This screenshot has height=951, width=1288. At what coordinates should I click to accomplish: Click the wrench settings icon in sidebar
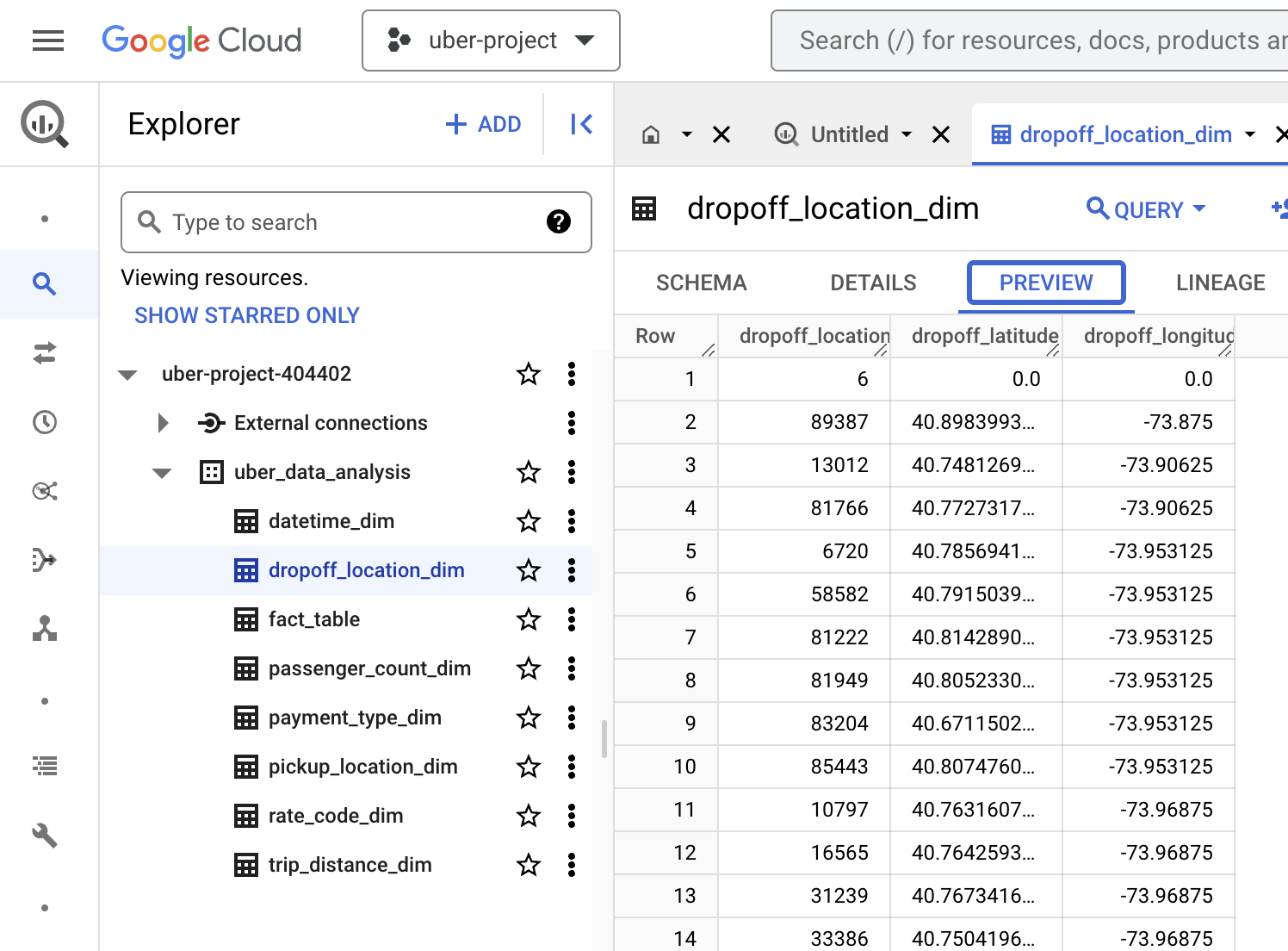45,835
